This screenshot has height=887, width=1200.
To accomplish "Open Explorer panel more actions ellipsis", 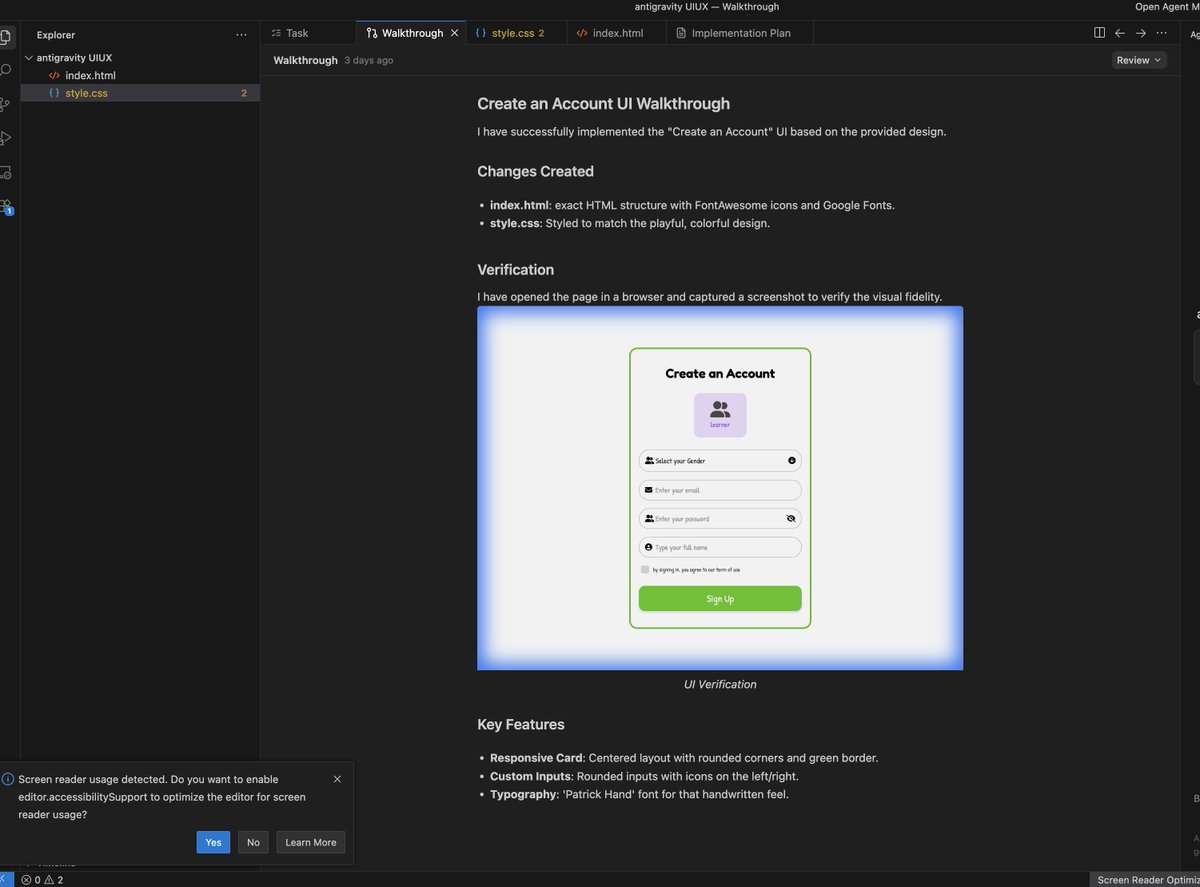I will tap(241, 35).
